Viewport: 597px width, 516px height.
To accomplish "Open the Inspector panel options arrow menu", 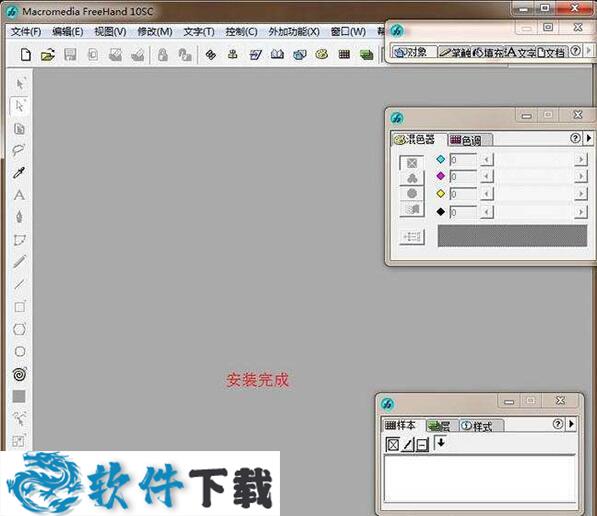I will 589,50.
